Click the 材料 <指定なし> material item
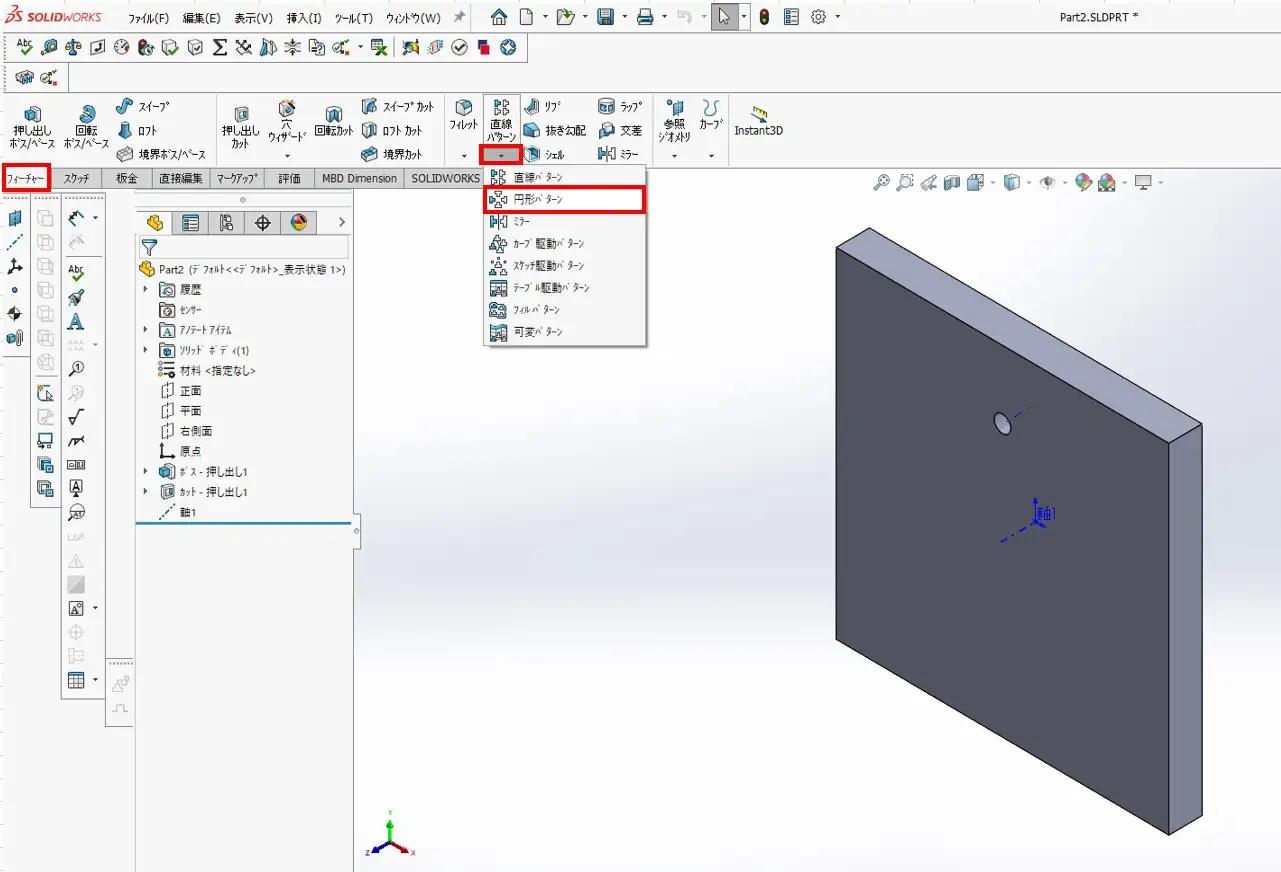This screenshot has height=872, width=1281. point(217,370)
